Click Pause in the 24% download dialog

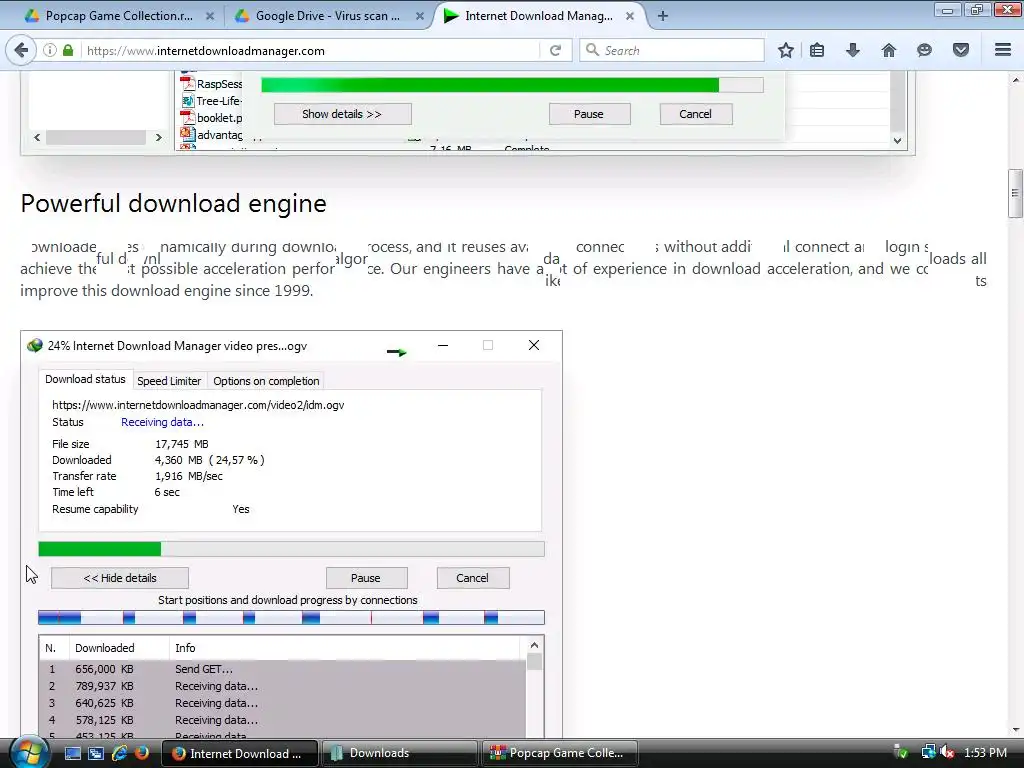click(366, 578)
